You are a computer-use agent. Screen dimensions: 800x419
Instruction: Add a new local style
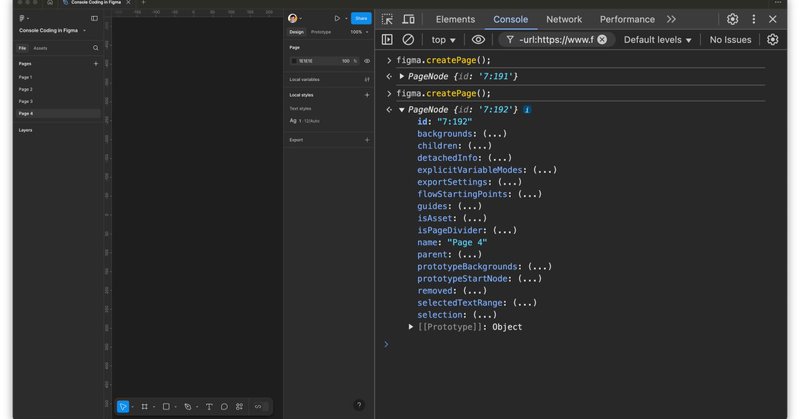[x=367, y=95]
